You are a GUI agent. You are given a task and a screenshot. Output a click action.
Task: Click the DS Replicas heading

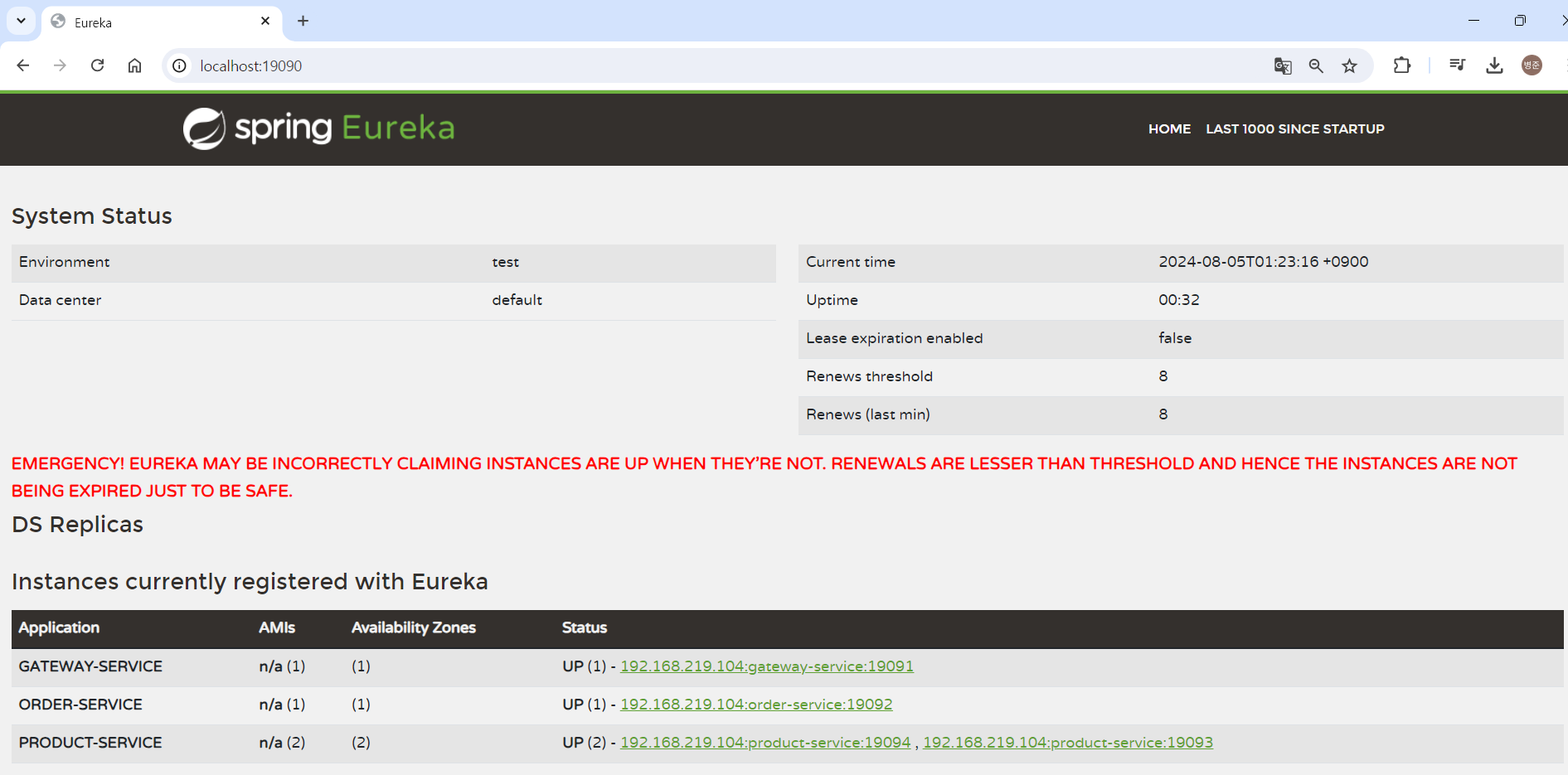point(77,525)
